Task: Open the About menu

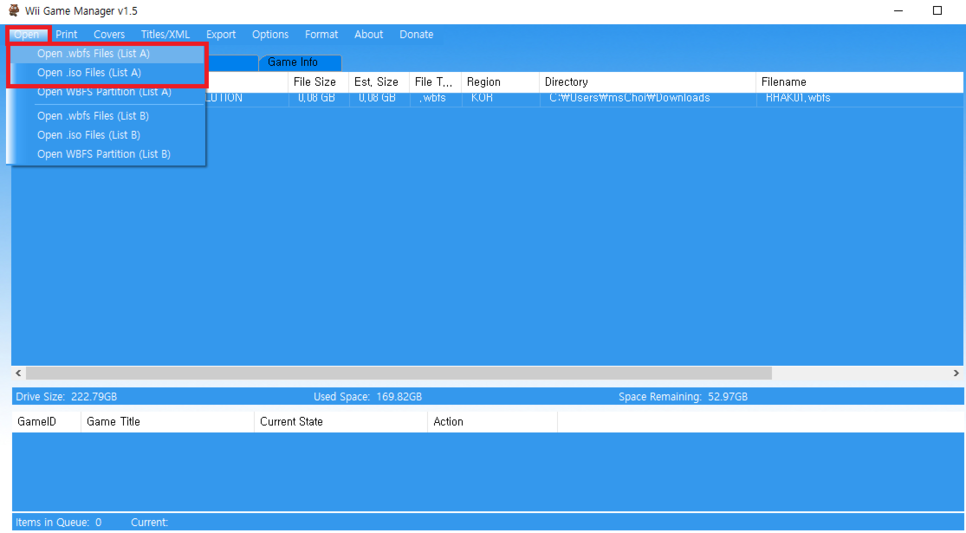Action: click(x=368, y=35)
